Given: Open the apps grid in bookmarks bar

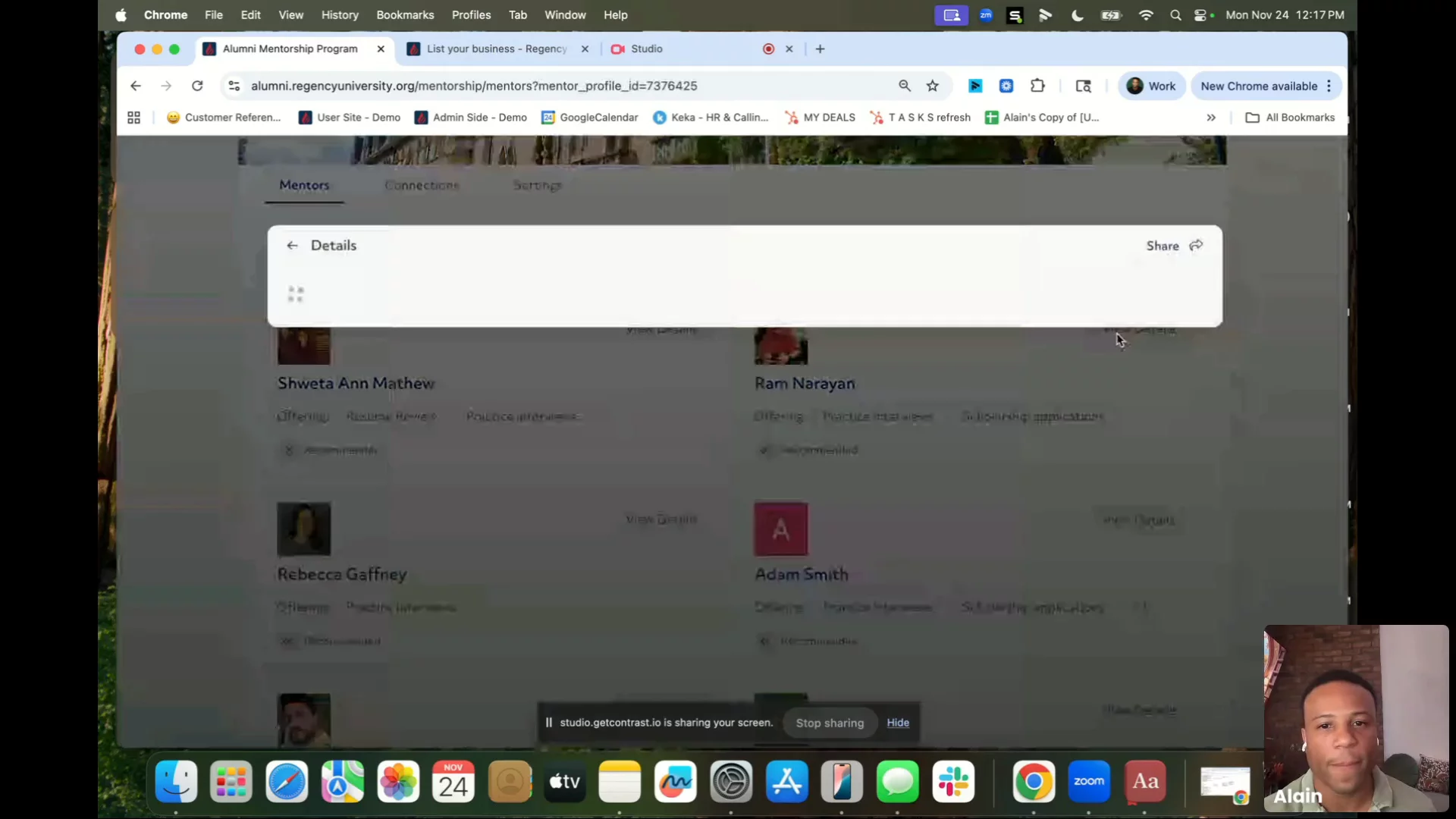Looking at the screenshot, I should (x=134, y=118).
